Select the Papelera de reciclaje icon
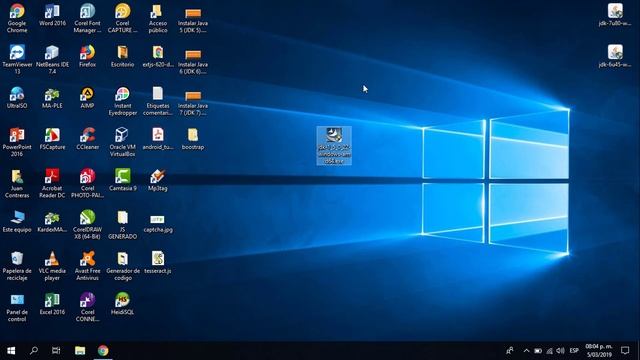 pos(17,265)
